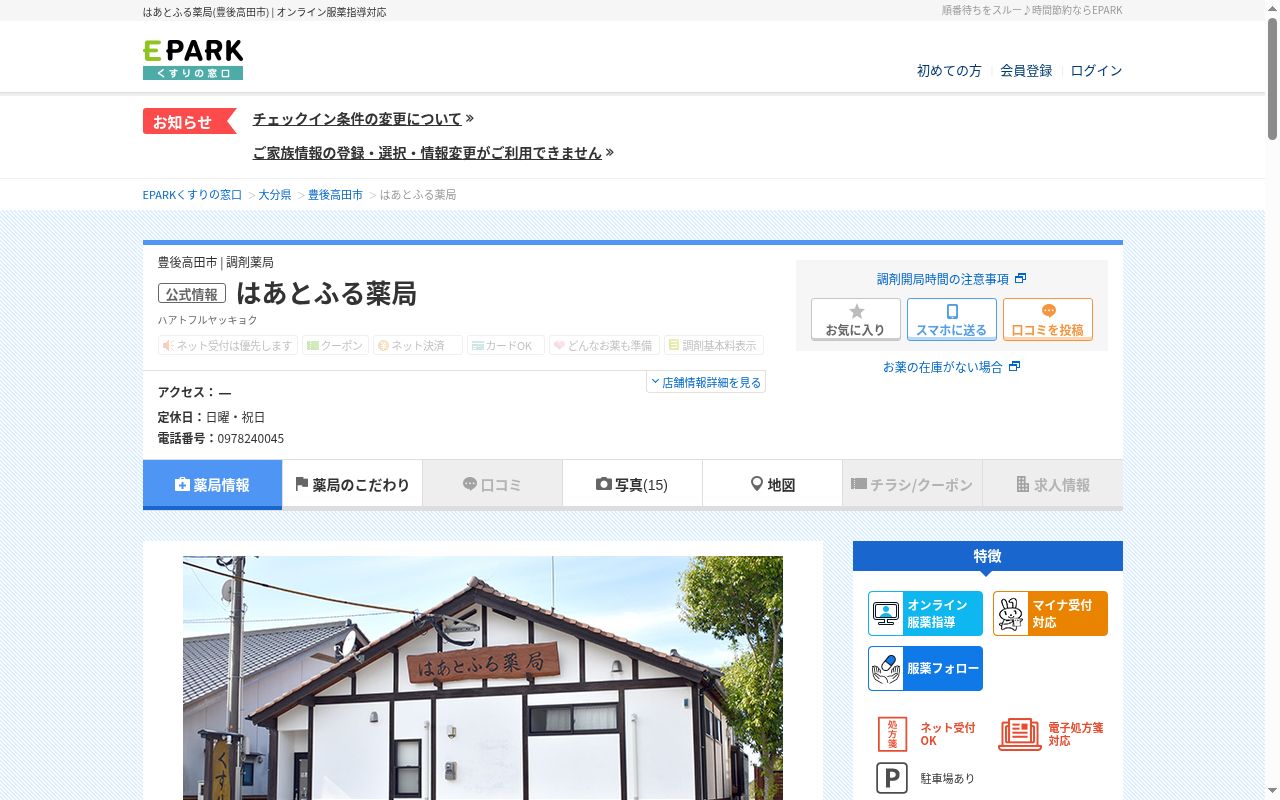Open the 初めての方 link
Screen dimensions: 1280x800
[x=949, y=71]
